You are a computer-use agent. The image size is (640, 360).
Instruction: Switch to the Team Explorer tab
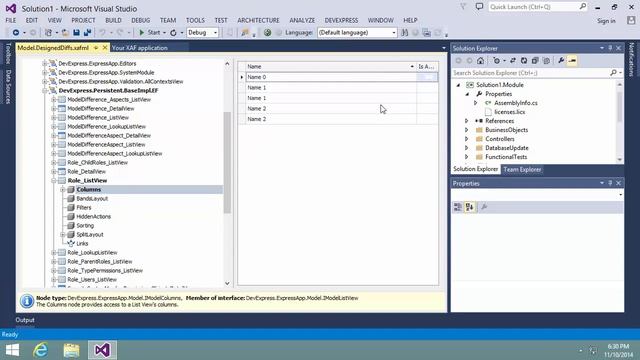[x=522, y=169]
